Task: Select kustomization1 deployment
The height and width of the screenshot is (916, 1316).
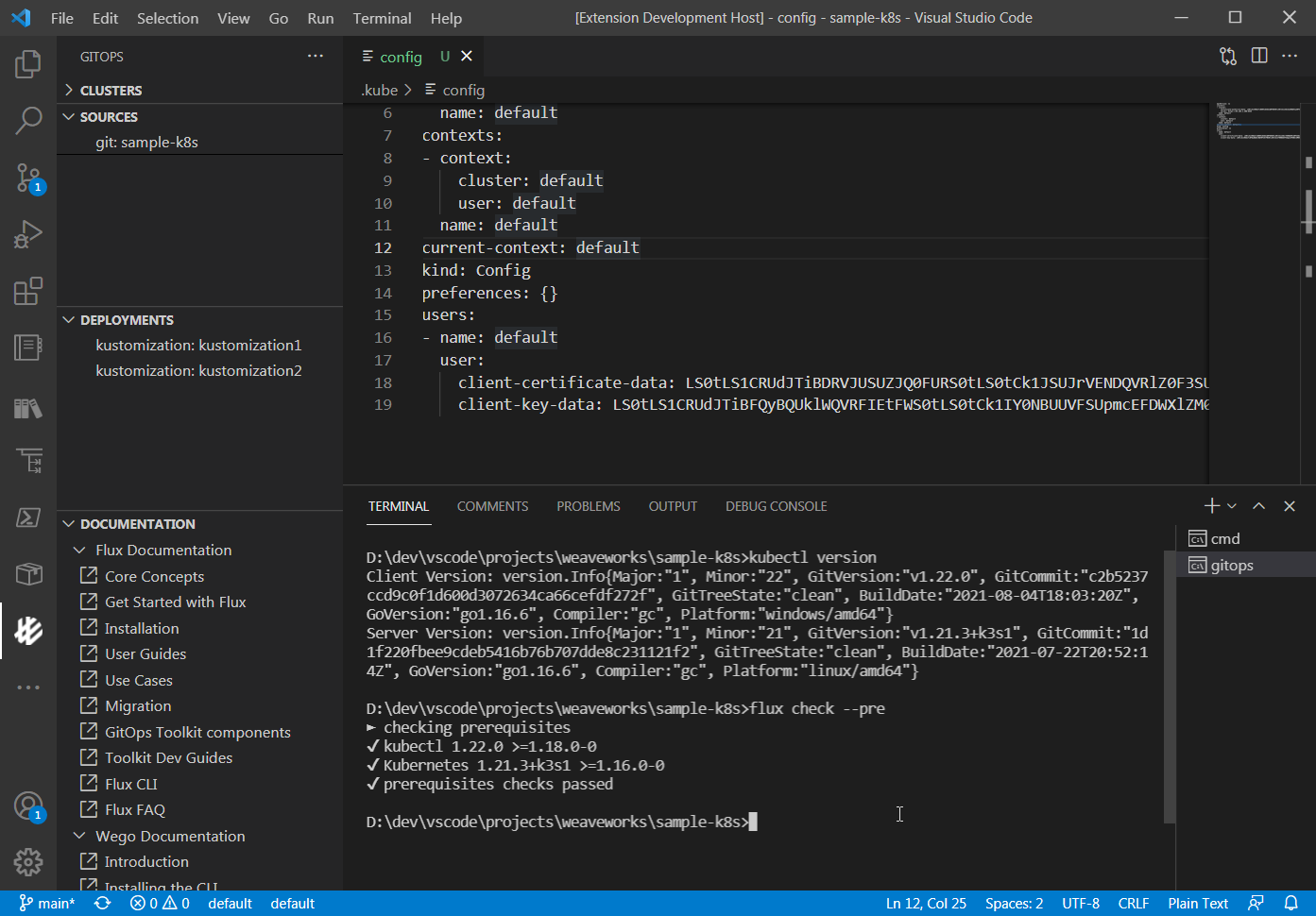Action: click(x=199, y=346)
